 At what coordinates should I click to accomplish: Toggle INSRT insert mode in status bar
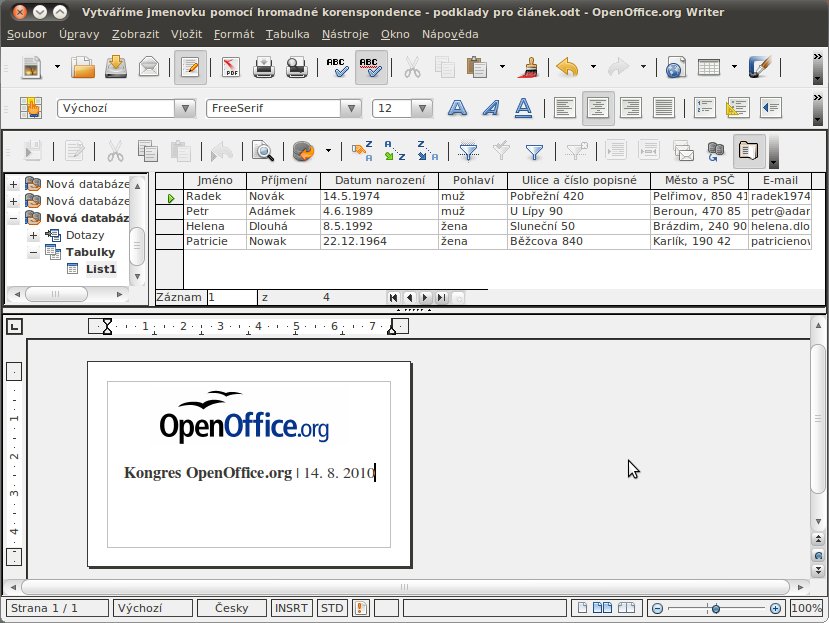tap(291, 608)
